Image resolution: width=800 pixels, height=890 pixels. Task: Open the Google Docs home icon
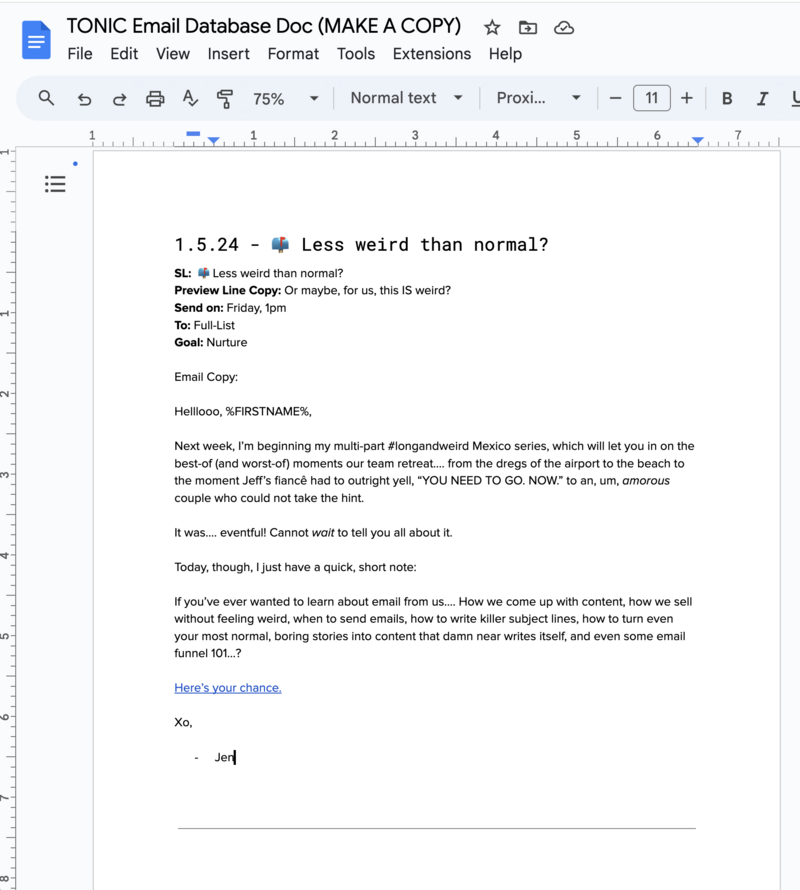[x=36, y=40]
